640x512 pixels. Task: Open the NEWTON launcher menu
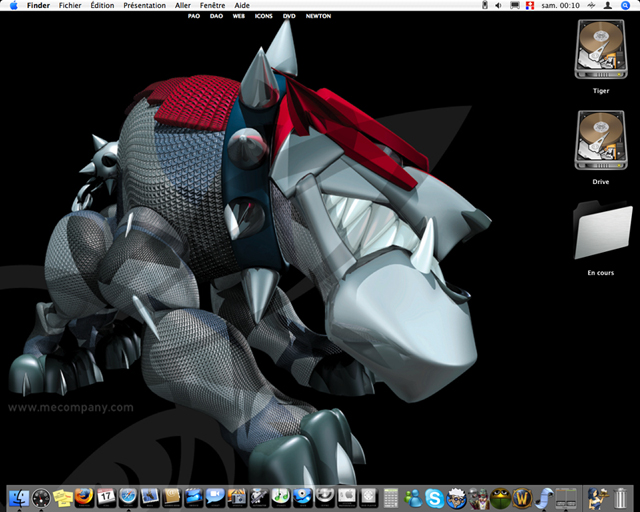pyautogui.click(x=318, y=16)
